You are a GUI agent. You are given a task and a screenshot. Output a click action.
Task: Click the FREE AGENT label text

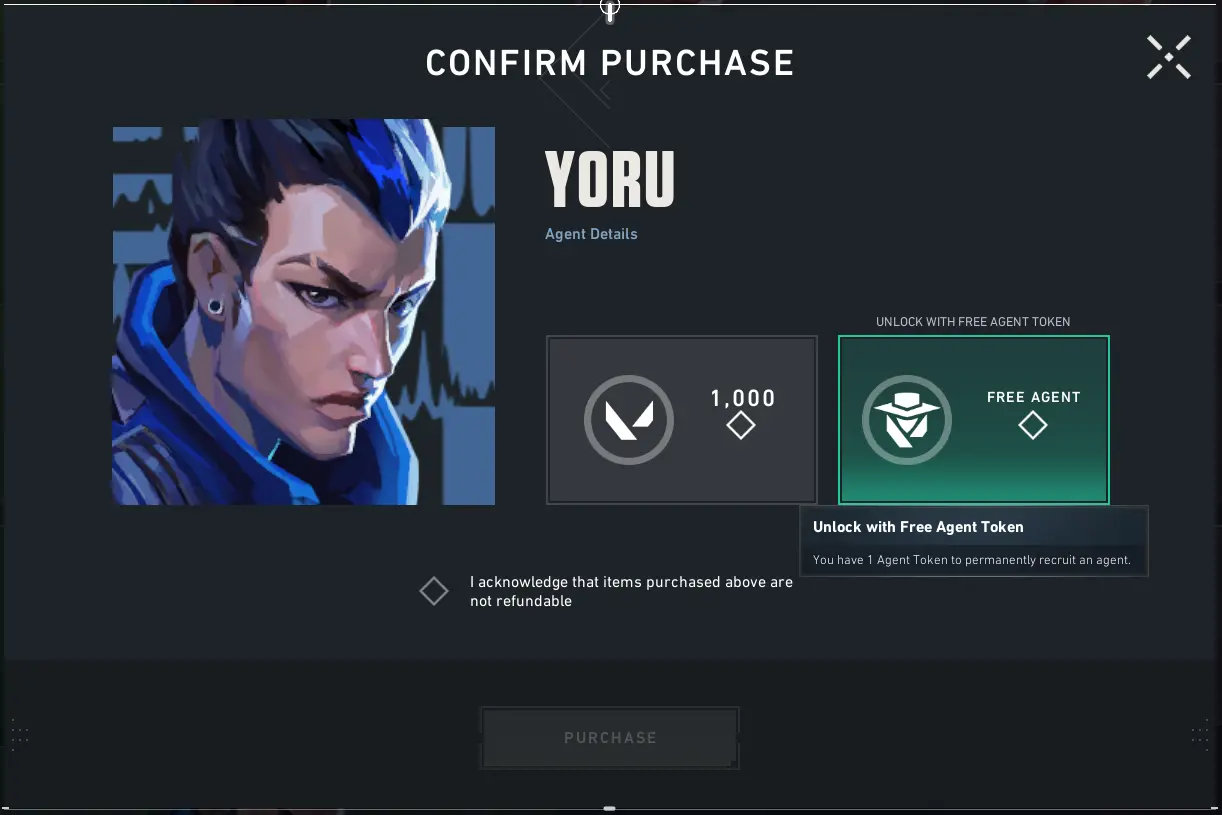(1034, 397)
